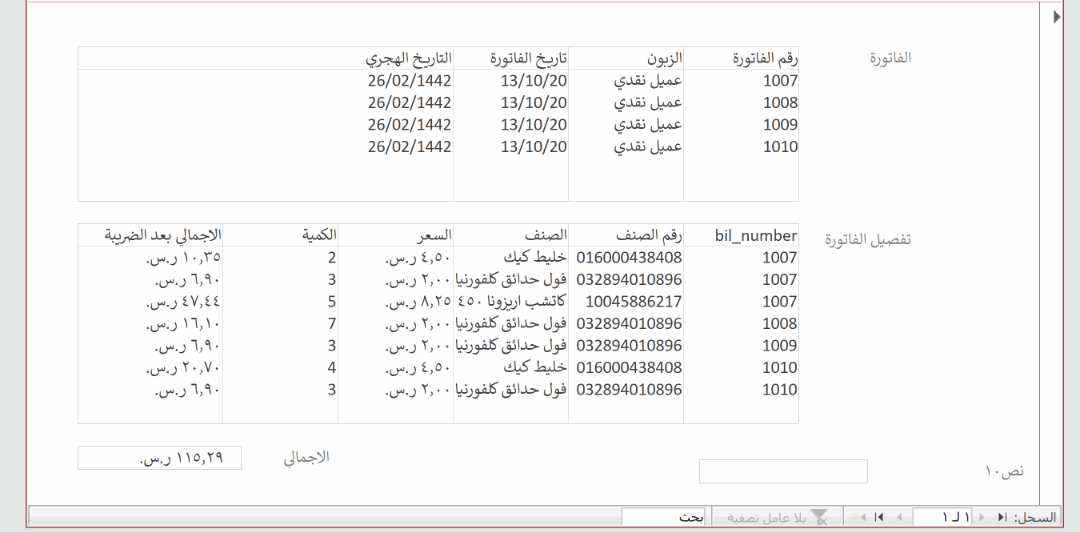Click the 'بحث' search box
The width and height of the screenshot is (1080, 533).
pyautogui.click(x=663, y=519)
